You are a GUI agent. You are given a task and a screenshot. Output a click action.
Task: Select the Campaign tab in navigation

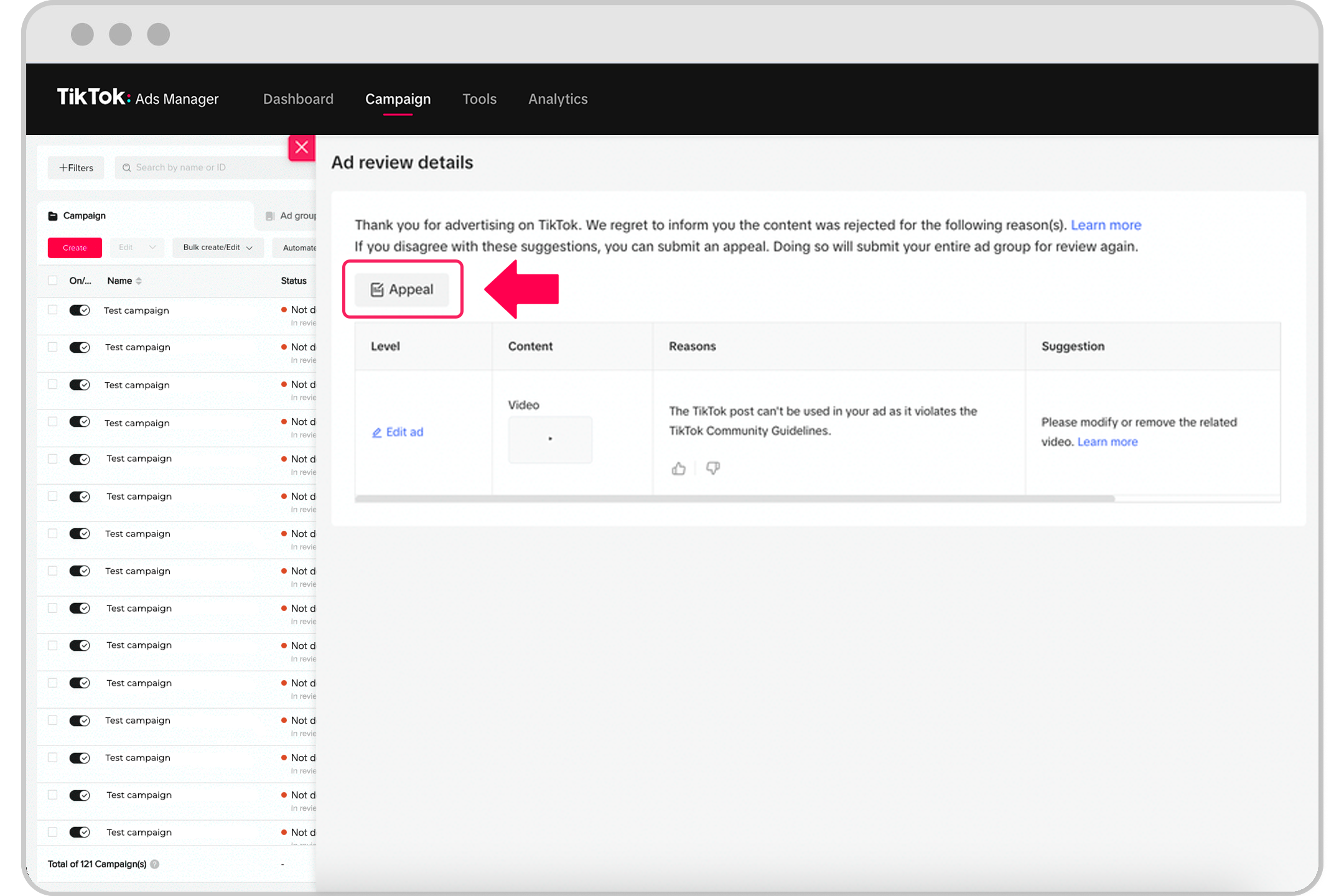(x=398, y=98)
